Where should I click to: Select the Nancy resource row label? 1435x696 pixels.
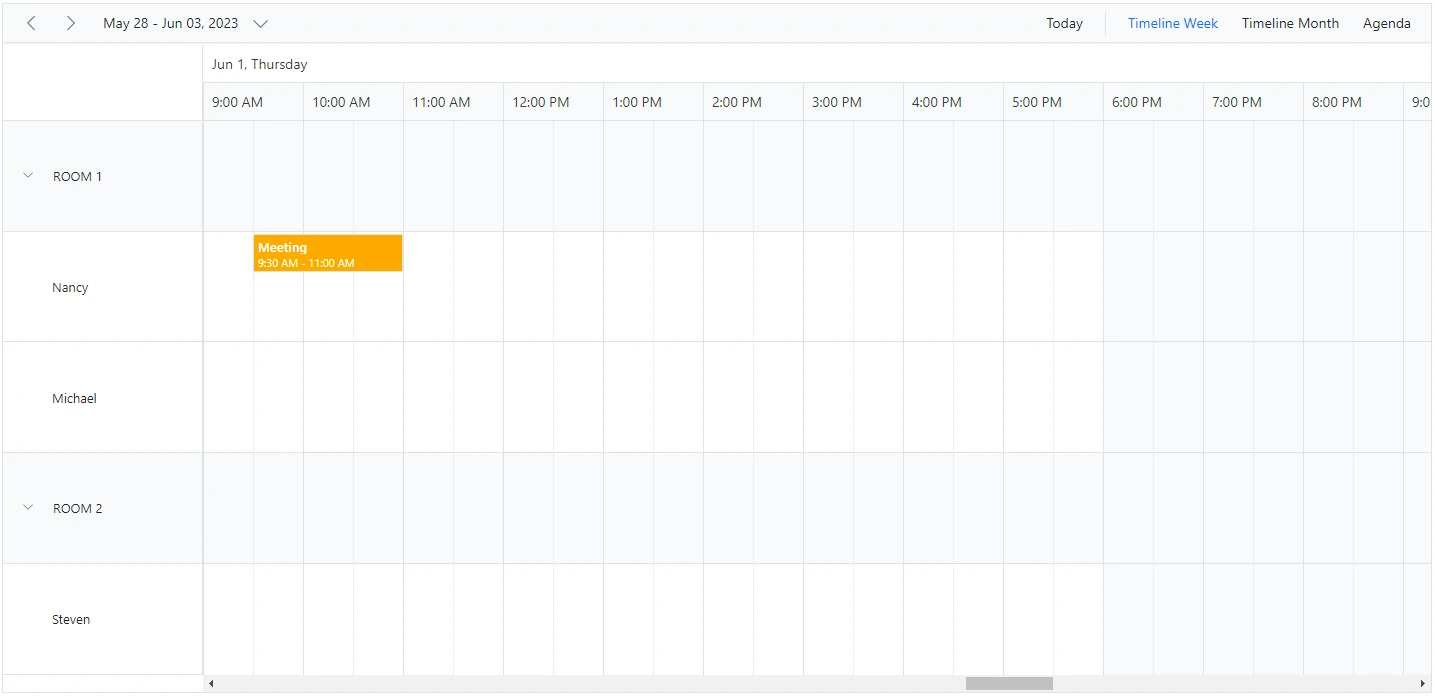coord(70,287)
